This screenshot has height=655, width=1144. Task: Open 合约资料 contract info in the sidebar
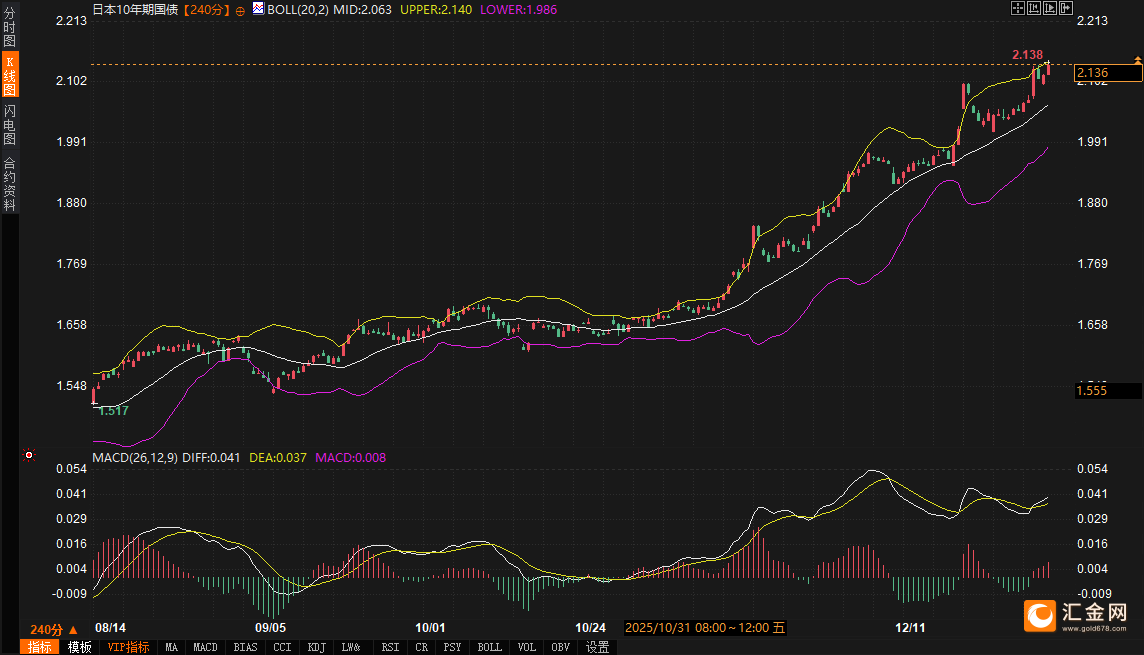click(10, 184)
